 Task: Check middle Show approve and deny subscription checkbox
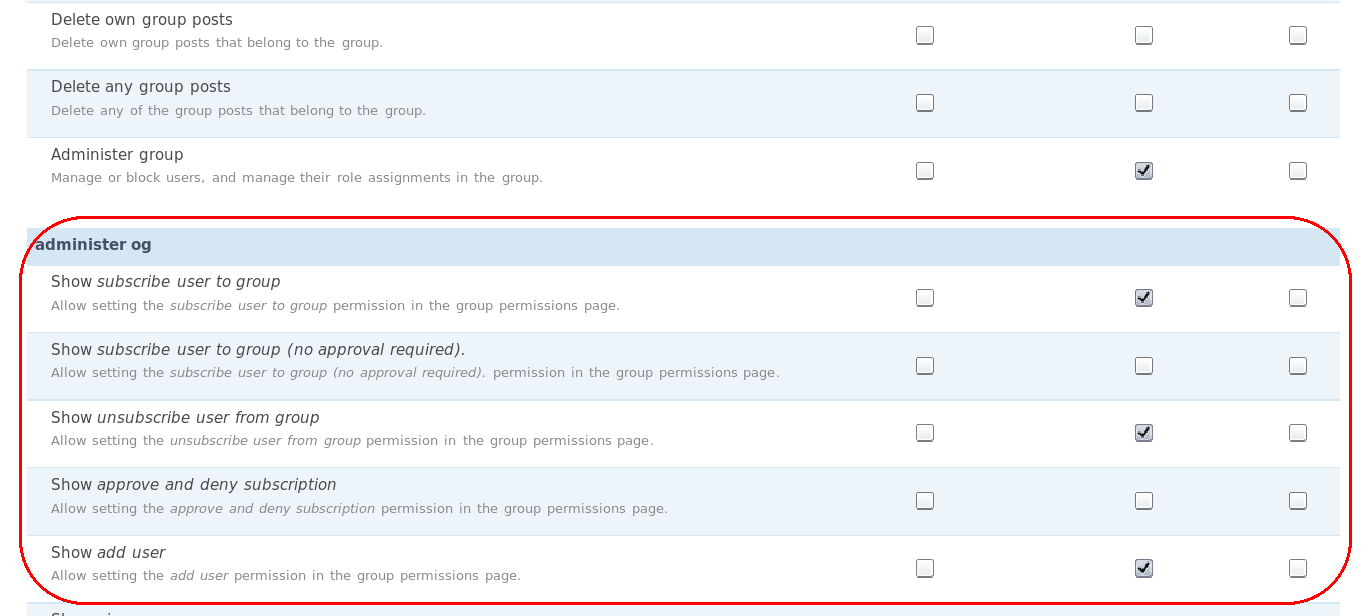click(1143, 500)
